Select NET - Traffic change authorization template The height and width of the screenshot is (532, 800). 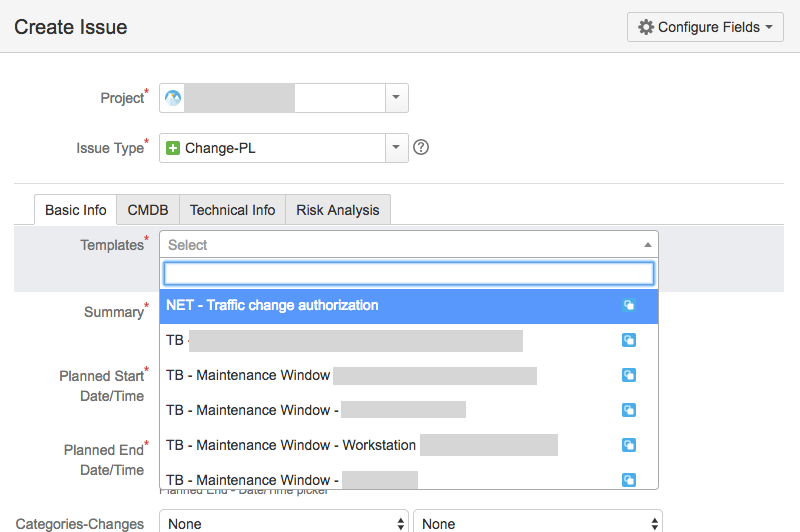click(409, 305)
